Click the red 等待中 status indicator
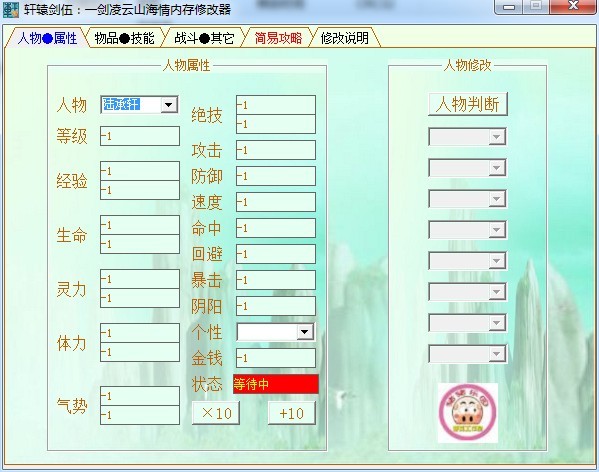 click(275, 384)
